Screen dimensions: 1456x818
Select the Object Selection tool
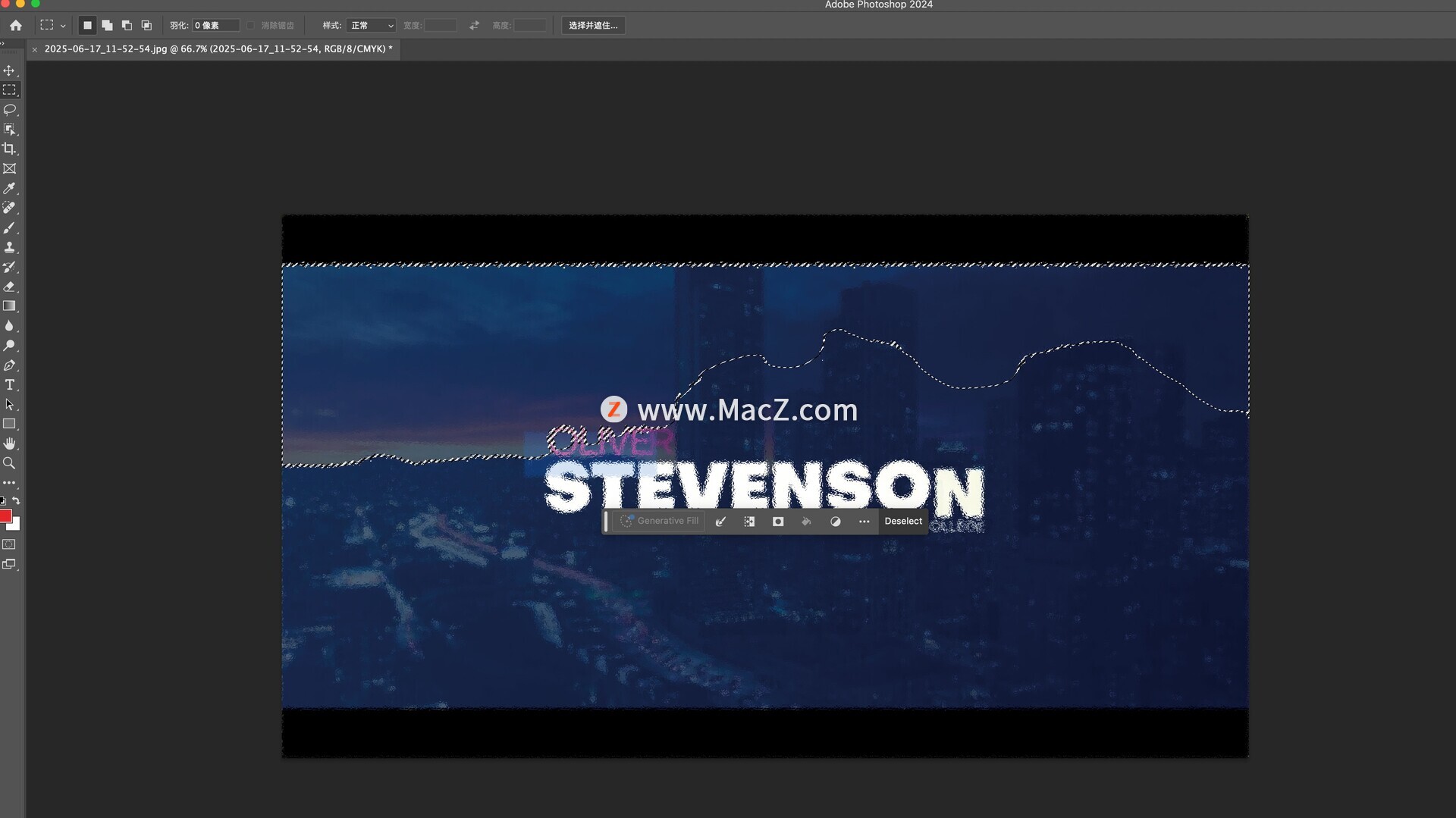pyautogui.click(x=9, y=130)
